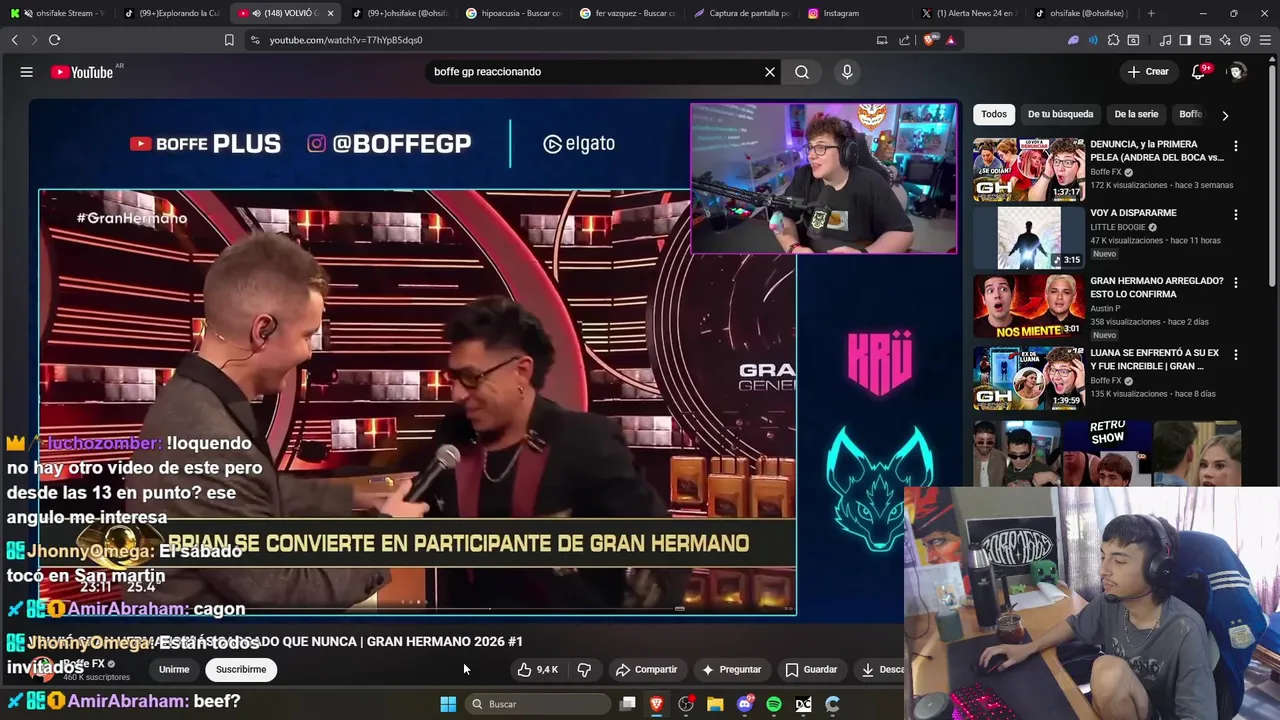
Task: Open the Brave VPN shield icon
Action: click(1245, 40)
